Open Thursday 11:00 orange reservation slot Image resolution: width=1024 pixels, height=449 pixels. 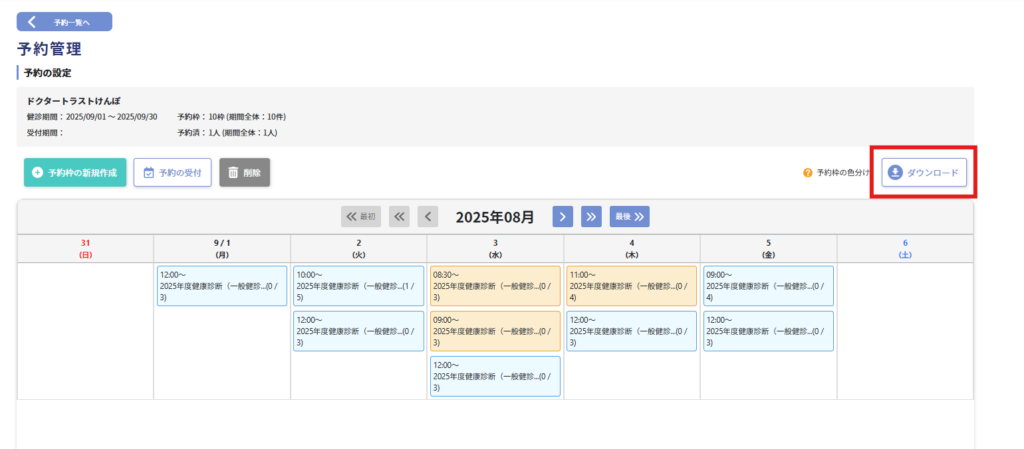631,285
